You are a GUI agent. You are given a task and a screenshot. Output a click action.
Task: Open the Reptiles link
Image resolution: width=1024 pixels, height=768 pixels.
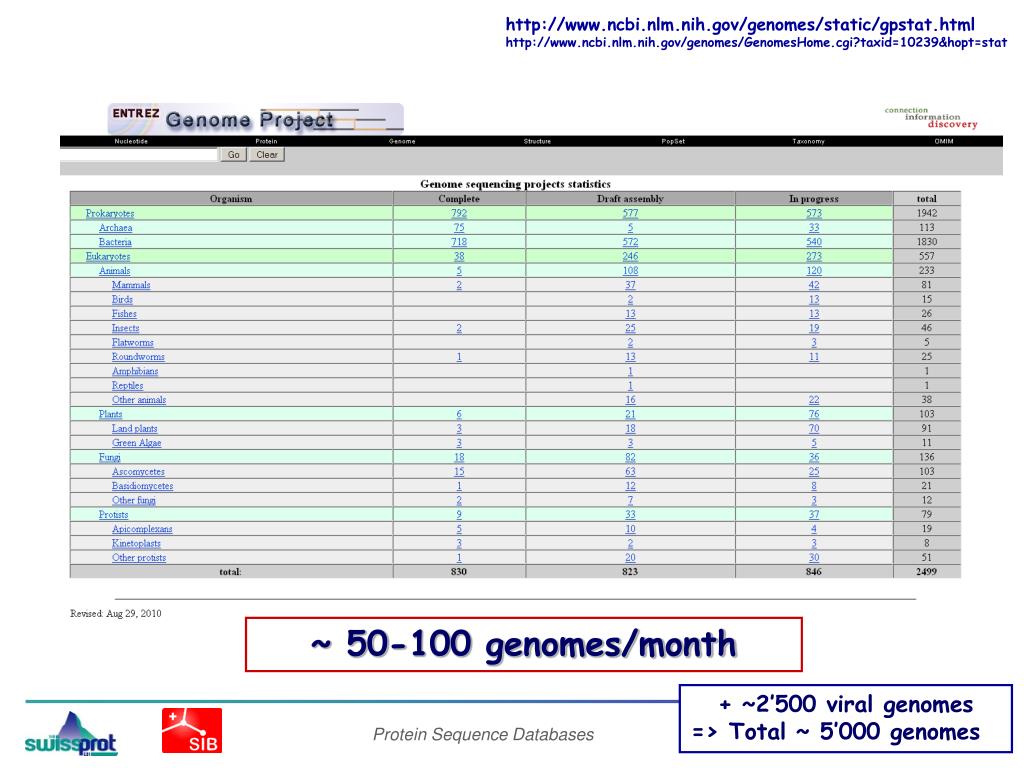pyautogui.click(x=127, y=386)
